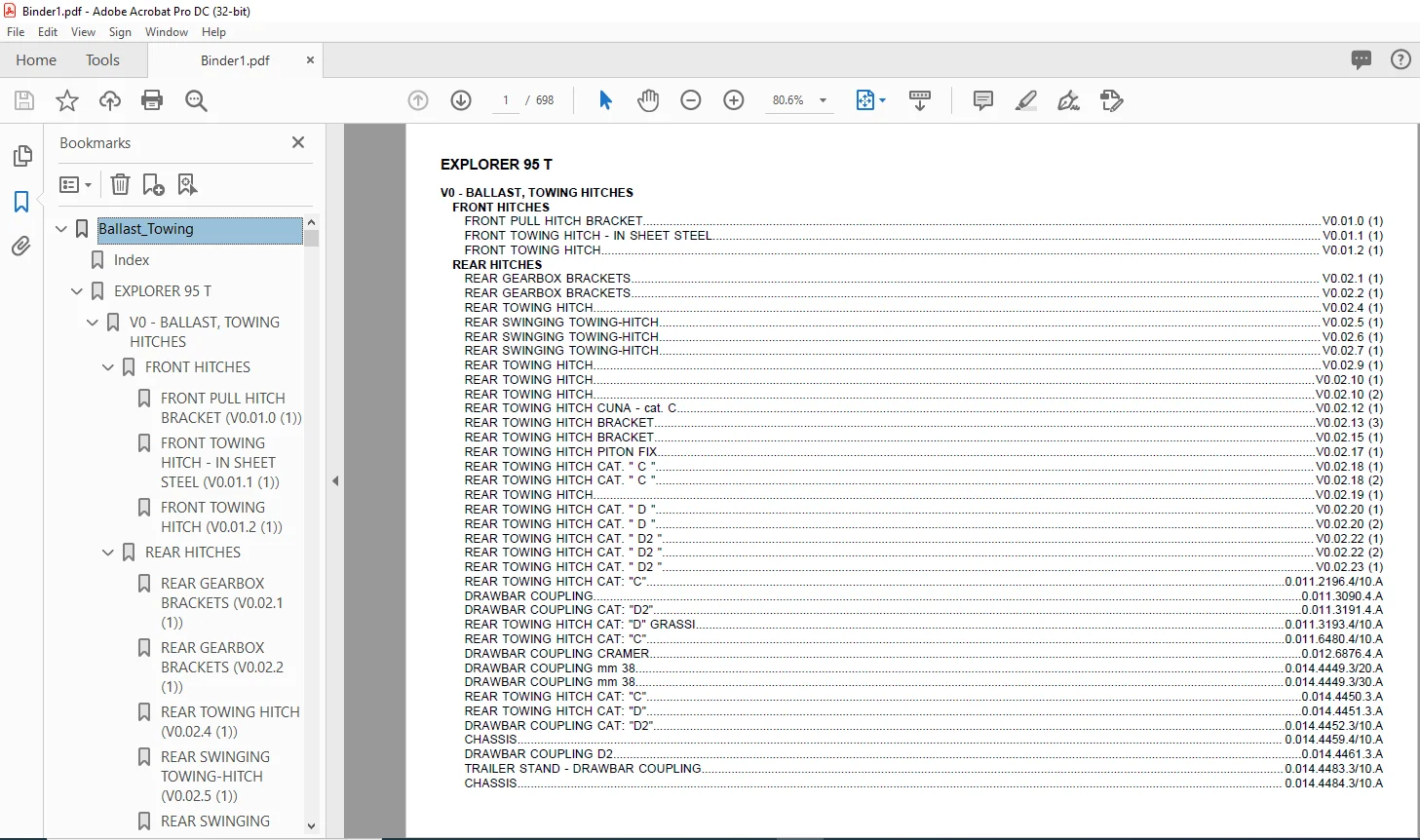The image size is (1420, 840).
Task: Open FRONT TOWING HITCH (V0.01.2) bookmark
Action: 222,517
